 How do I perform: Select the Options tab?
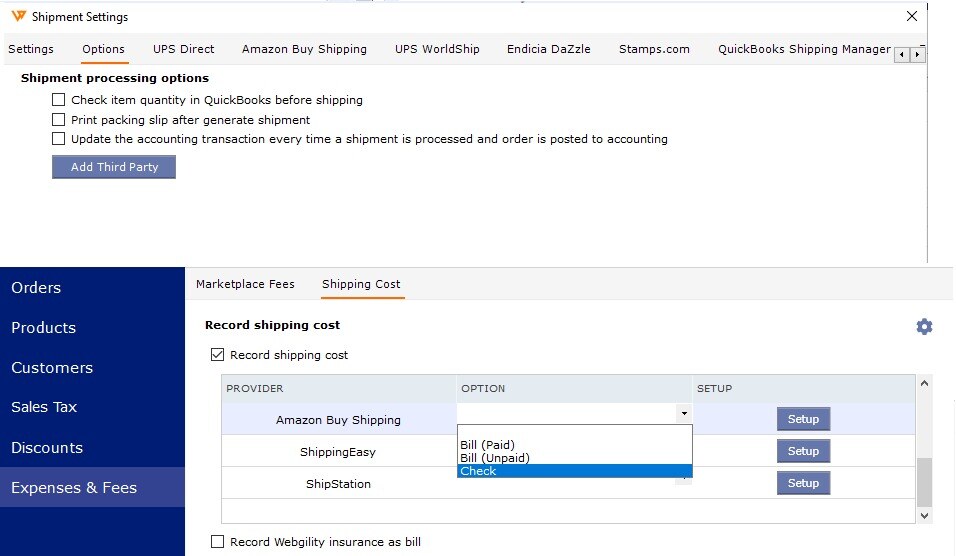coord(103,49)
